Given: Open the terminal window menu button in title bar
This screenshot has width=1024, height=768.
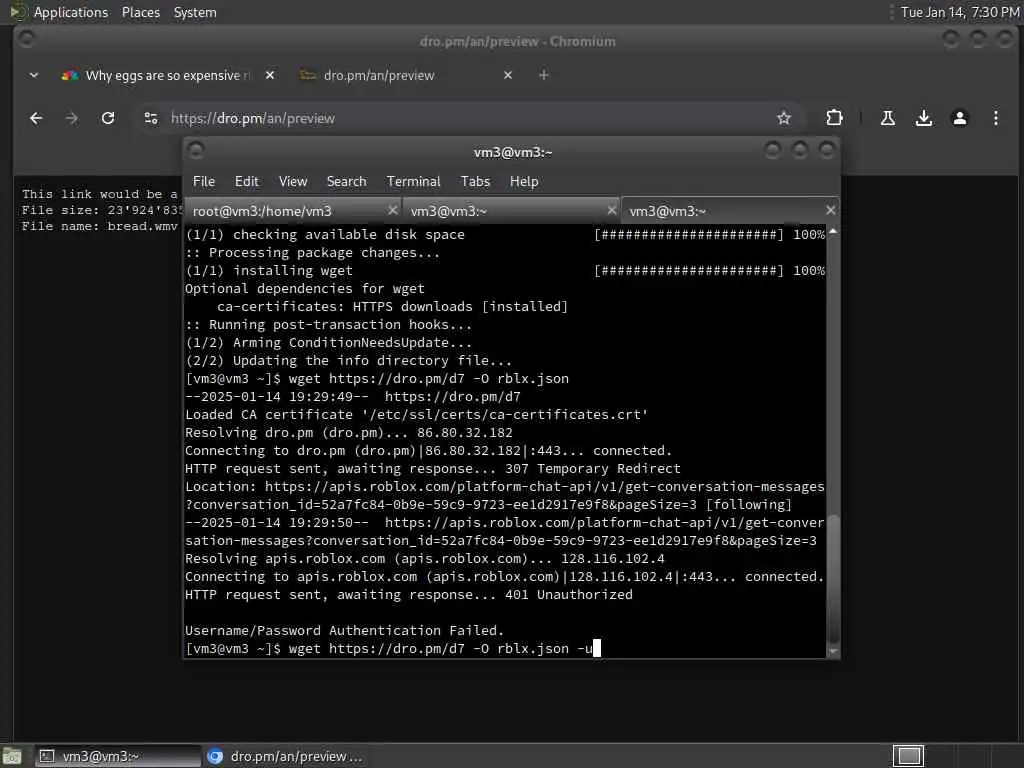Looking at the screenshot, I should [x=195, y=151].
